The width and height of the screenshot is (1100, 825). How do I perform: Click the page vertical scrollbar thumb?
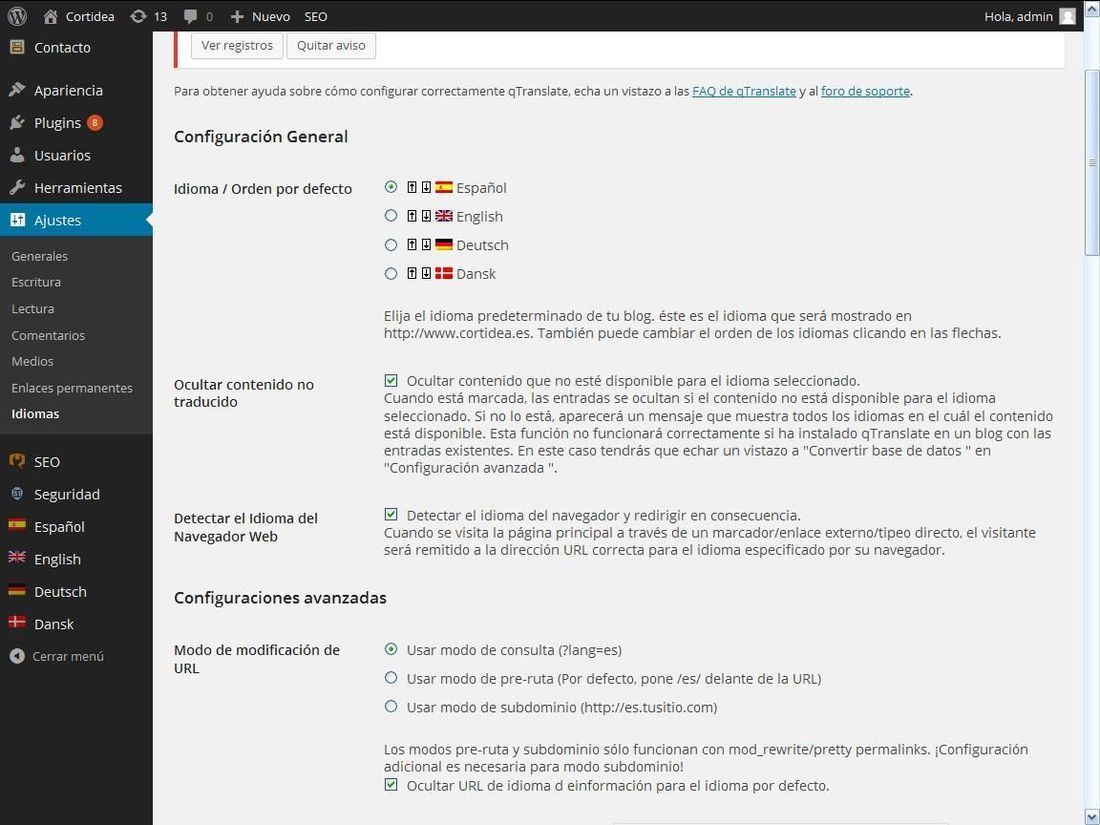pyautogui.click(x=1092, y=163)
